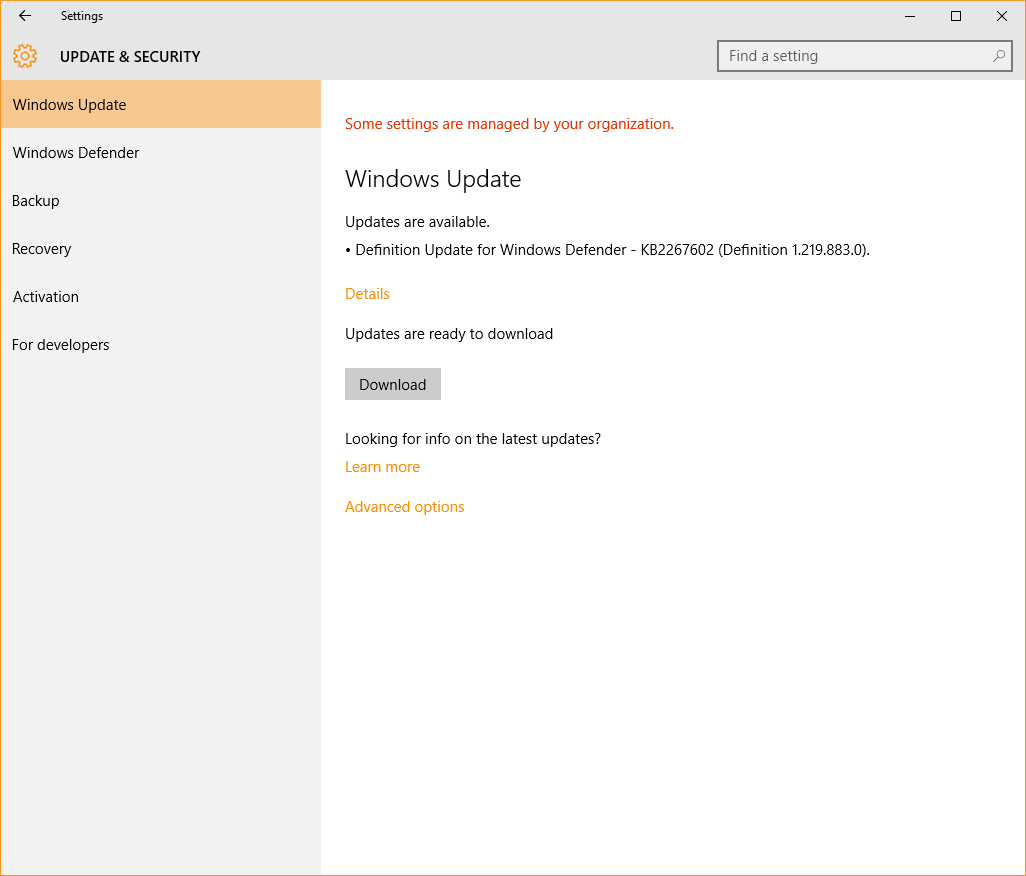Click 'Some settings are managed by your organization' text
The width and height of the screenshot is (1026, 876).
tap(509, 124)
